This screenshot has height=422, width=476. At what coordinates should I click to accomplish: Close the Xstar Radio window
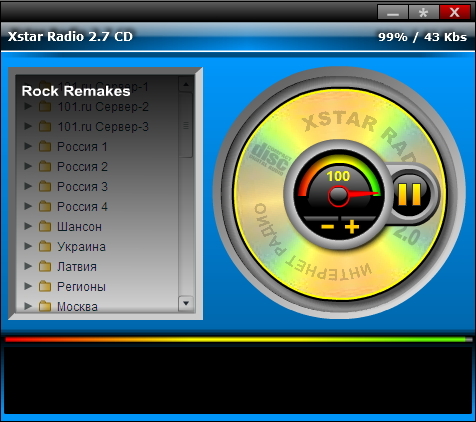pyautogui.click(x=455, y=13)
